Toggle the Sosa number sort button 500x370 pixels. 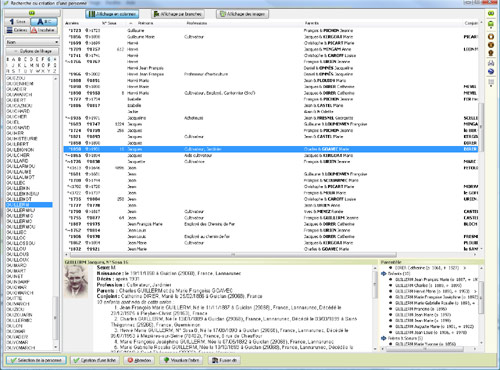pos(18,22)
